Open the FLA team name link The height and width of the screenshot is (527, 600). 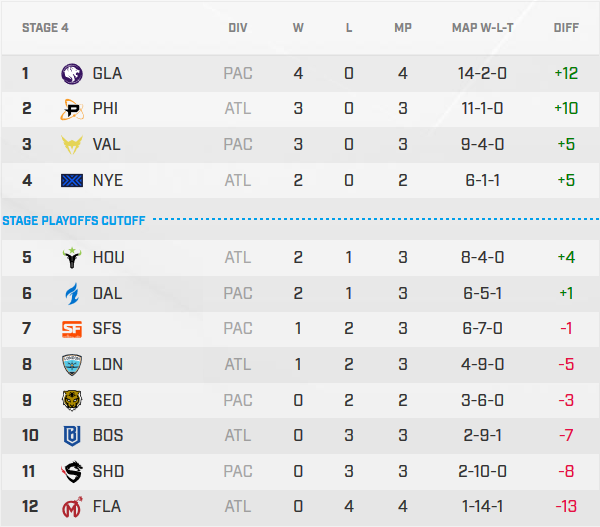tap(106, 506)
